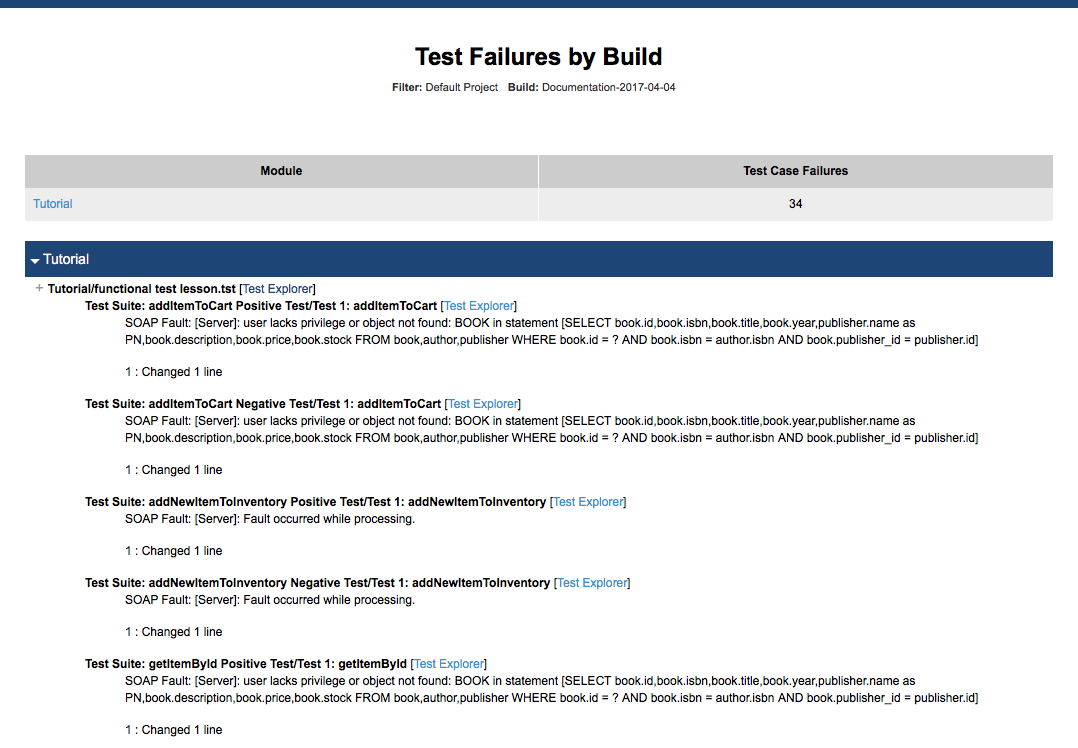Viewport: 1078px width, 748px height.
Task: Open Test Explorer for addNewItemToInventory Positive Test
Action: coord(588,502)
